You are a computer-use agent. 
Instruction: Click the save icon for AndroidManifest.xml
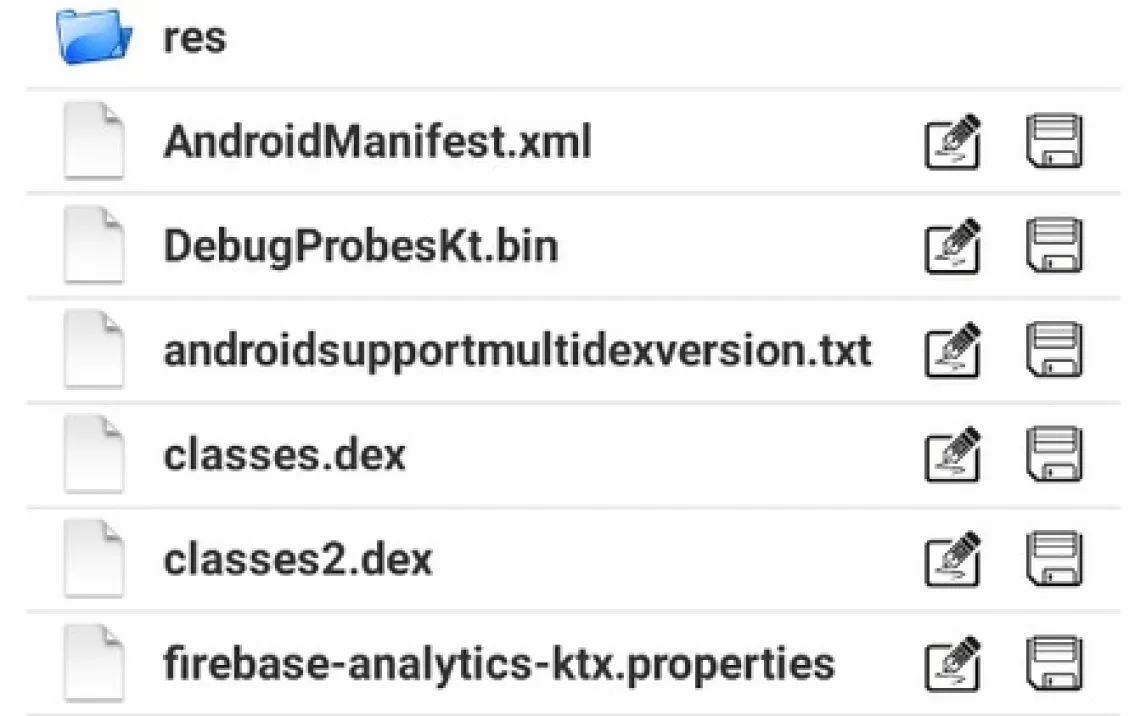pos(1054,143)
